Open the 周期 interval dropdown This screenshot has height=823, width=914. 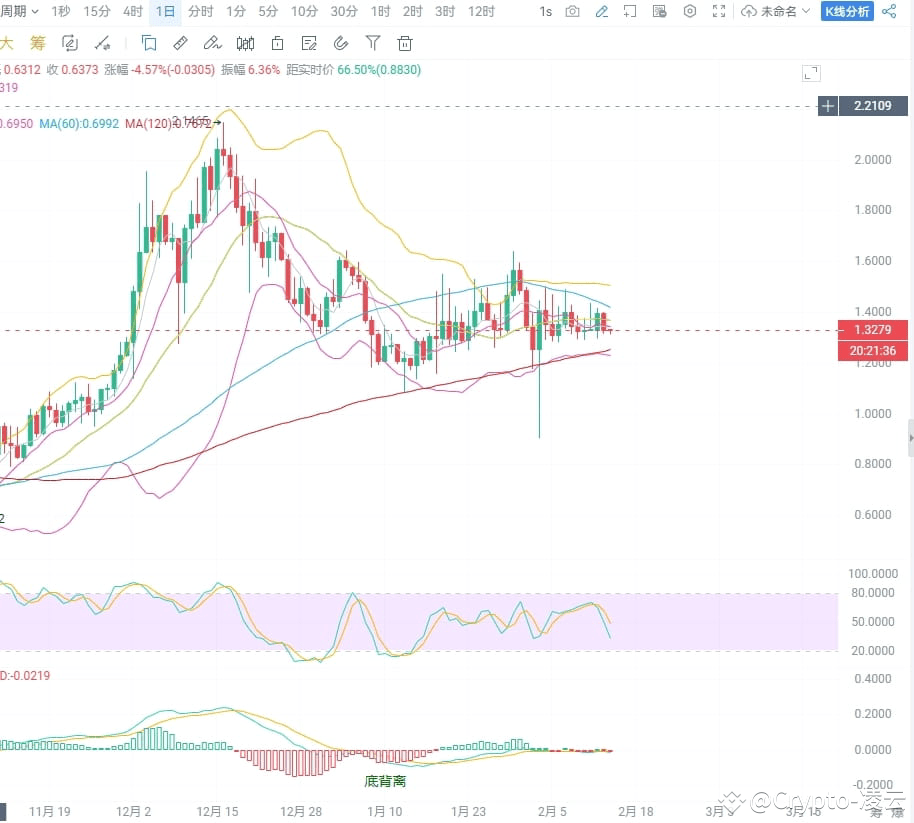coord(20,11)
